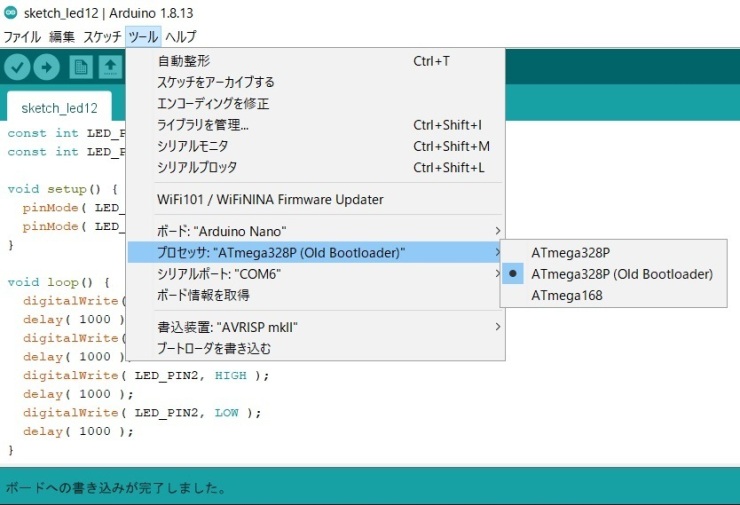This screenshot has width=740, height=505.
Task: Click the status message ボードへの書き込みが完了しました。
Action: pos(116,488)
